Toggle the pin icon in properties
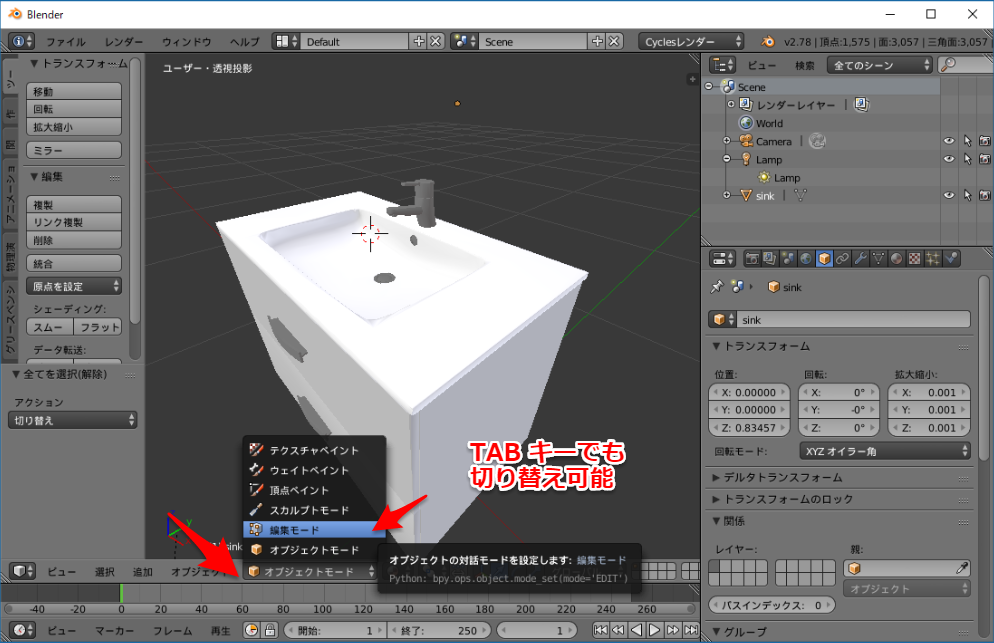Image resolution: width=994 pixels, height=643 pixels. click(x=717, y=287)
